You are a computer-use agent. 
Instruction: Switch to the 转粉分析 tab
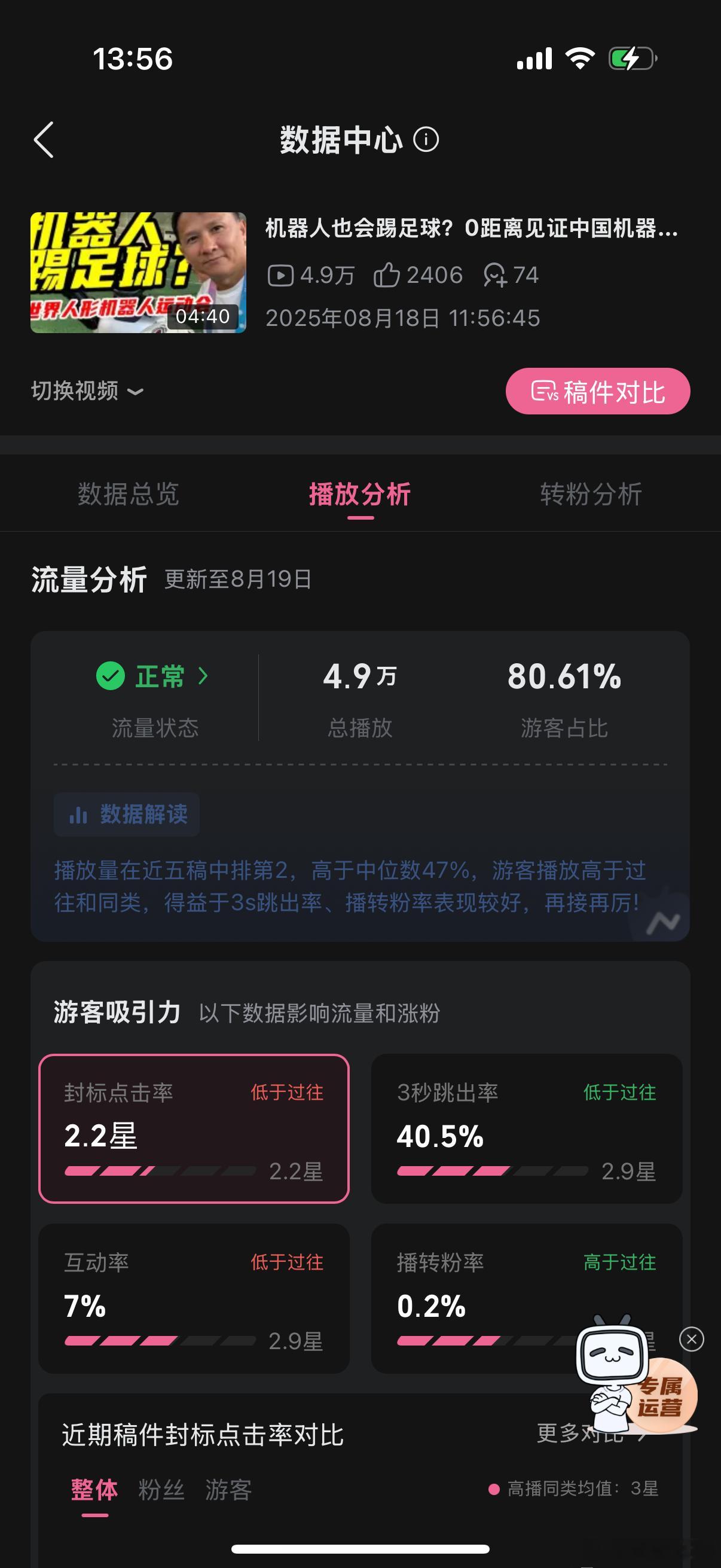click(x=591, y=493)
